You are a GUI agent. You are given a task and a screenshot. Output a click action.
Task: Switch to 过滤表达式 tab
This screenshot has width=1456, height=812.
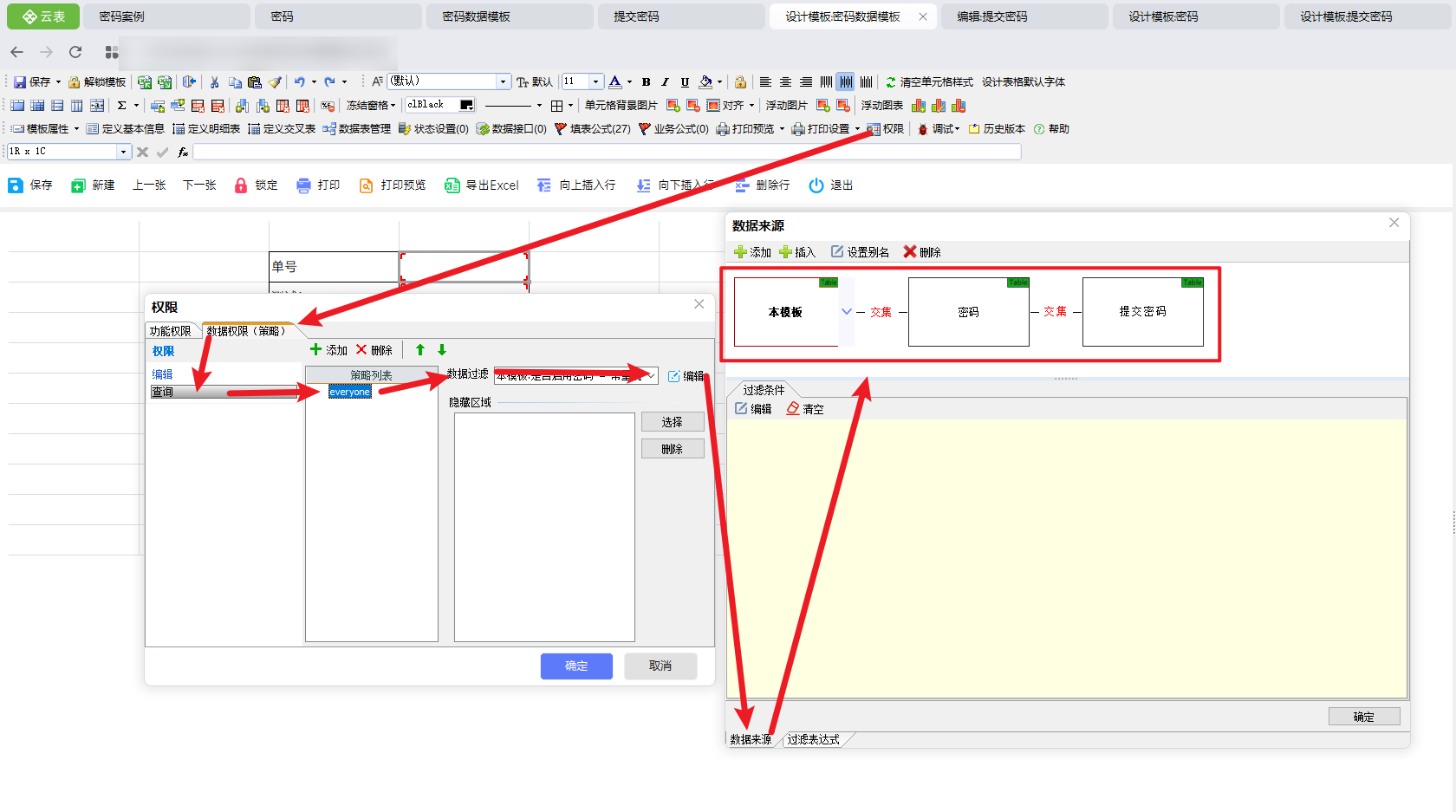tap(814, 739)
